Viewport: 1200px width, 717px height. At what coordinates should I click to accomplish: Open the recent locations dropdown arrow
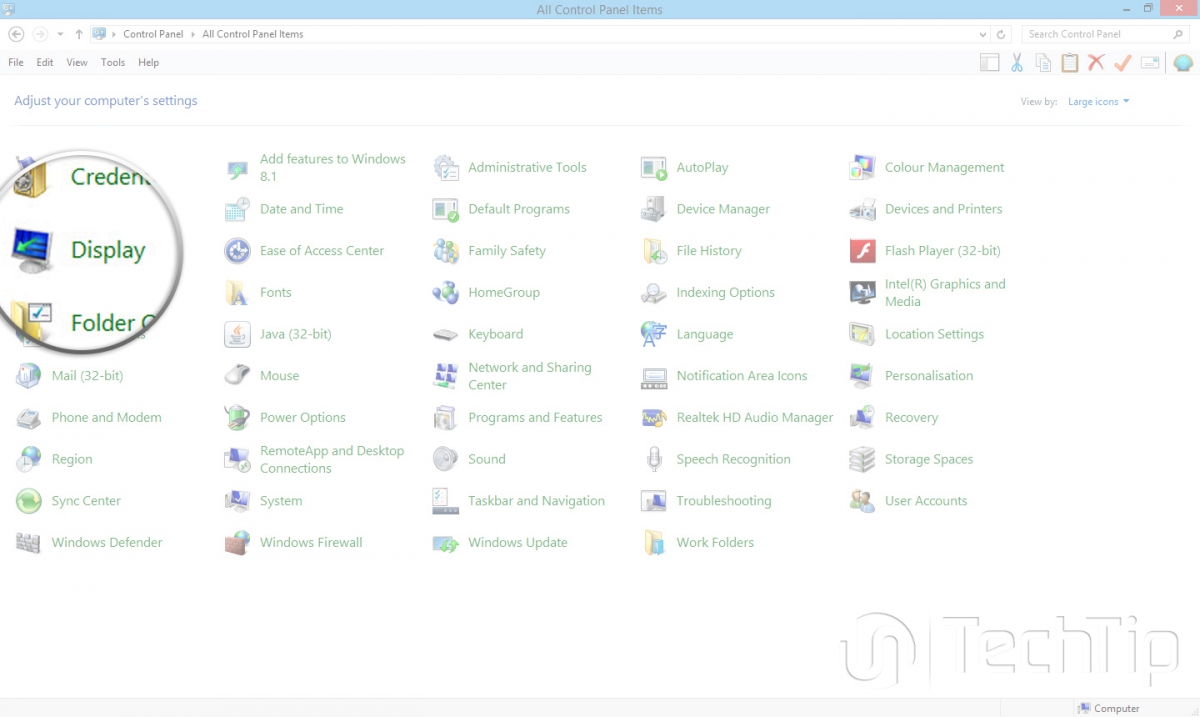pyautogui.click(x=61, y=34)
